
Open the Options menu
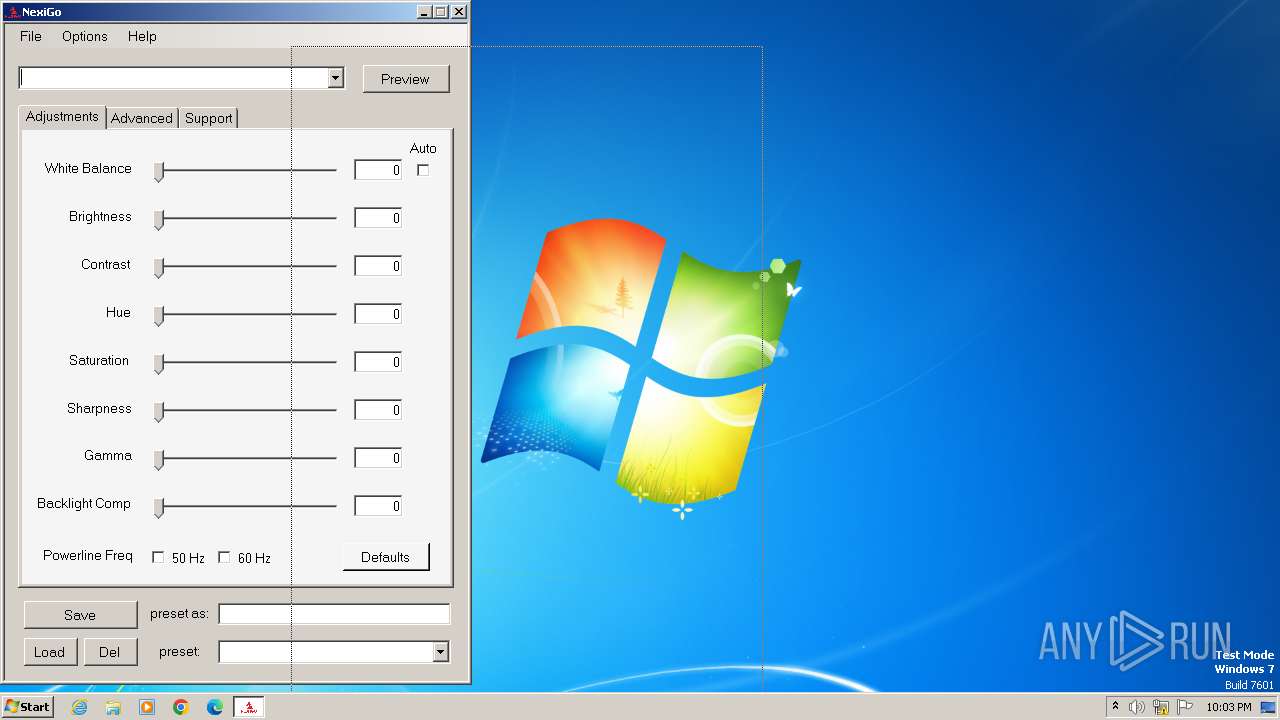(x=85, y=36)
